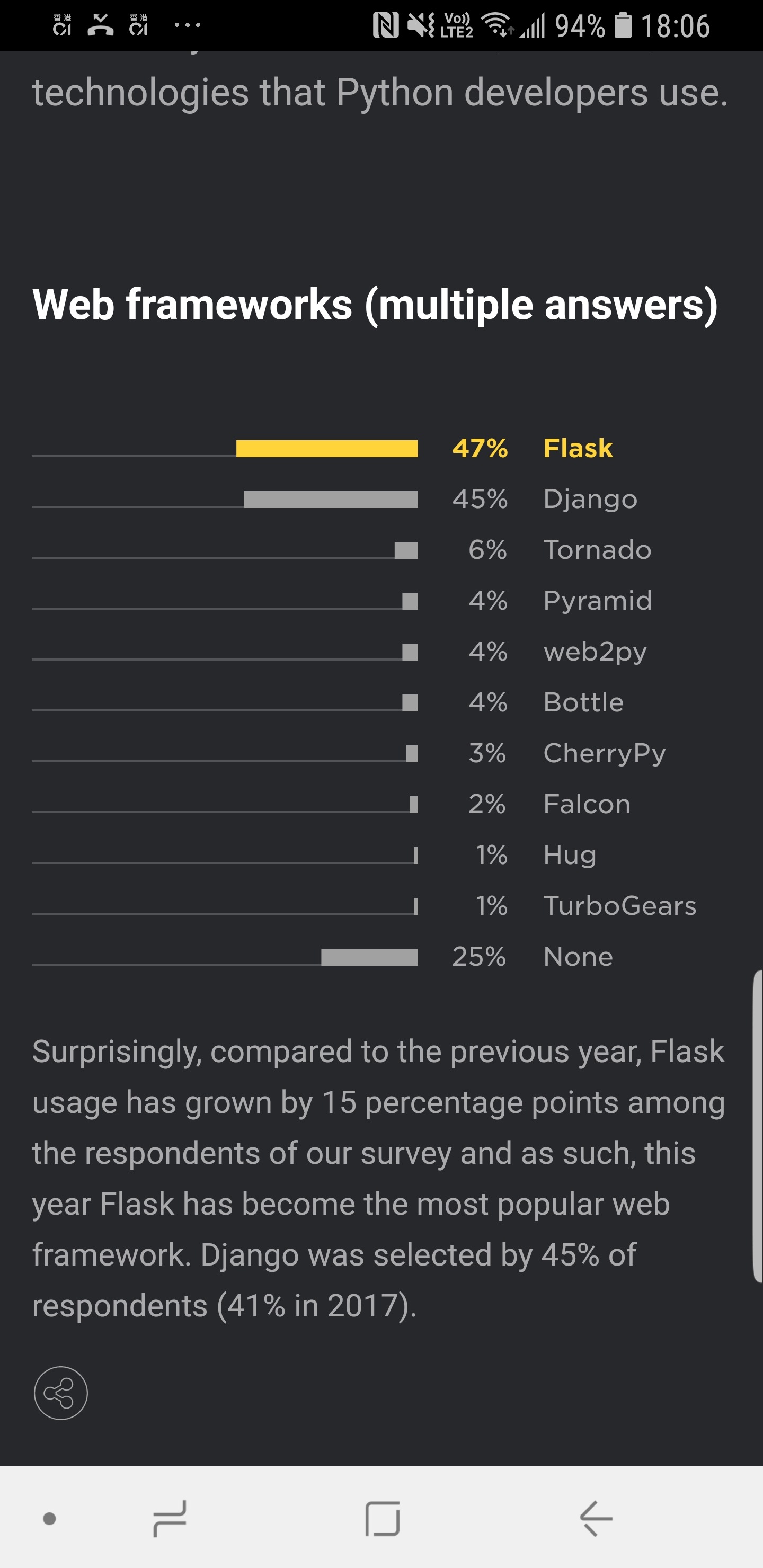
Task: Select the yellow Flask bar in chart
Action: click(327, 449)
